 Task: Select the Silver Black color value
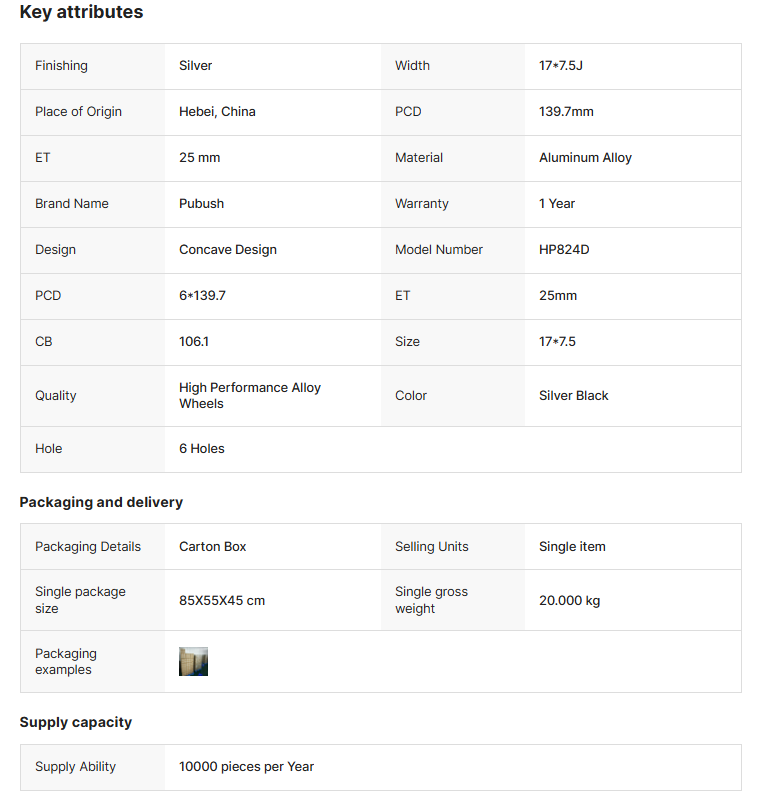tap(573, 396)
